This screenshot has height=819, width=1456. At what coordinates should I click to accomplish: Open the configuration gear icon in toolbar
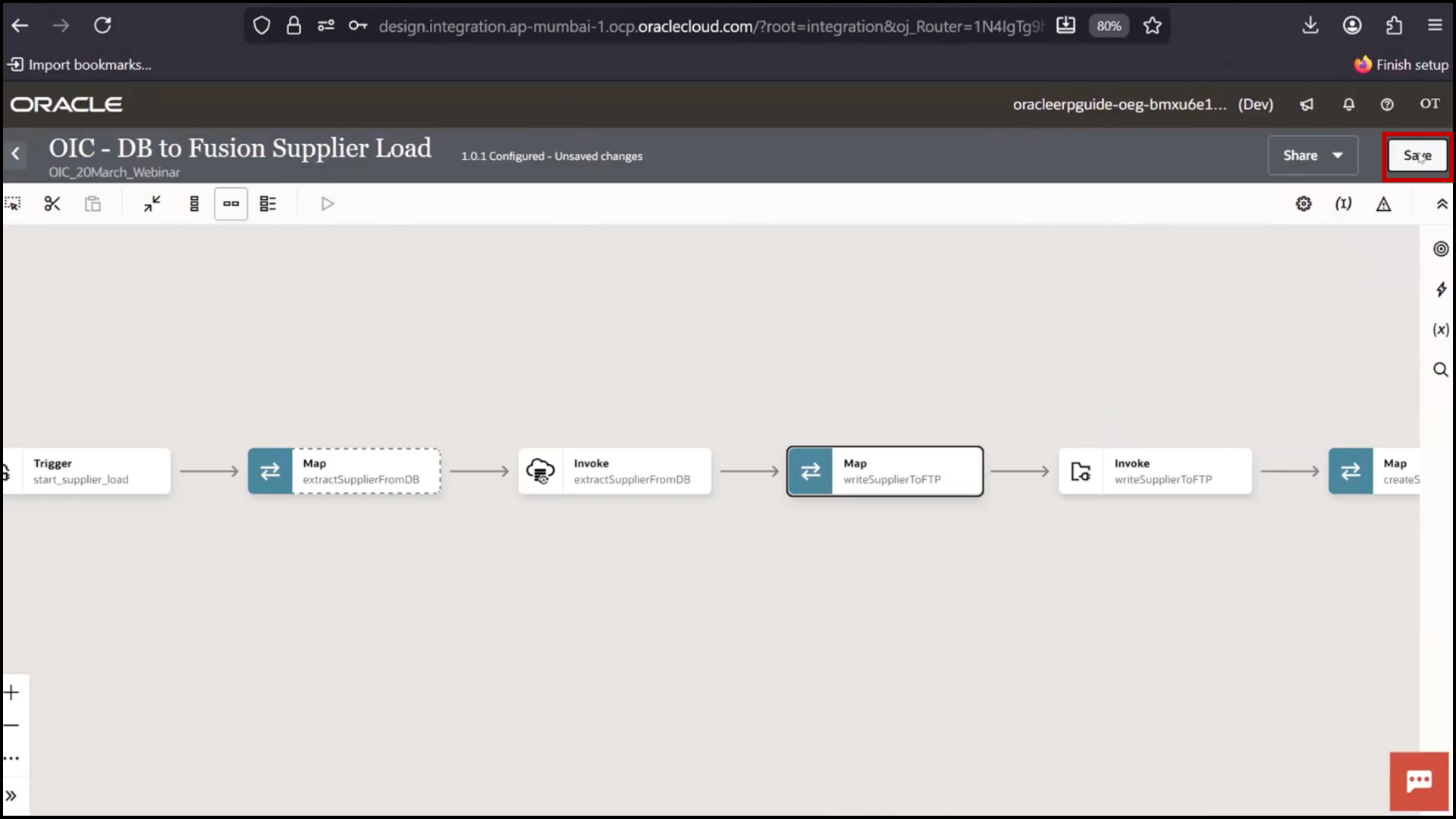pyautogui.click(x=1304, y=204)
